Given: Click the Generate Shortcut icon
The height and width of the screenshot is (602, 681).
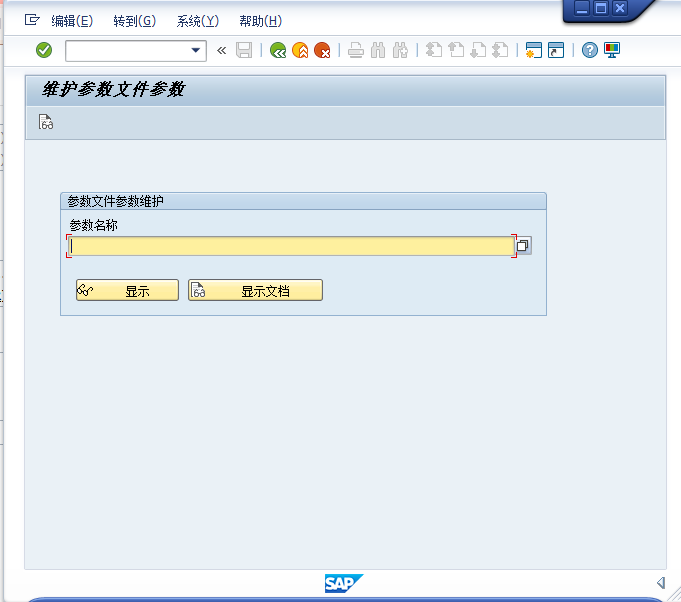Looking at the screenshot, I should 555,50.
